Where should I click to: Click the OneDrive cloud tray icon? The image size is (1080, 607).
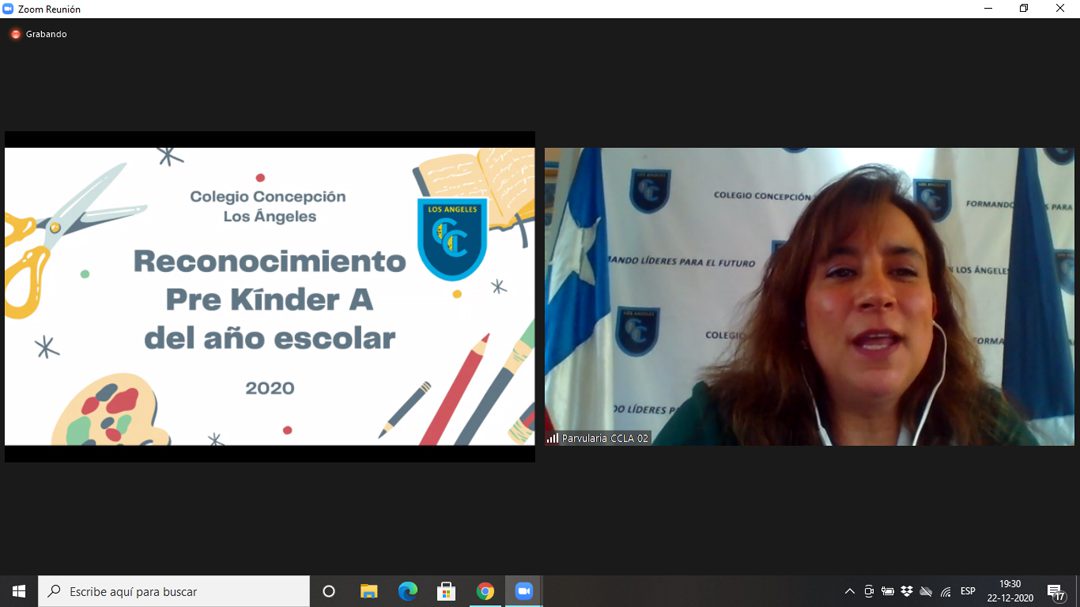[926, 591]
